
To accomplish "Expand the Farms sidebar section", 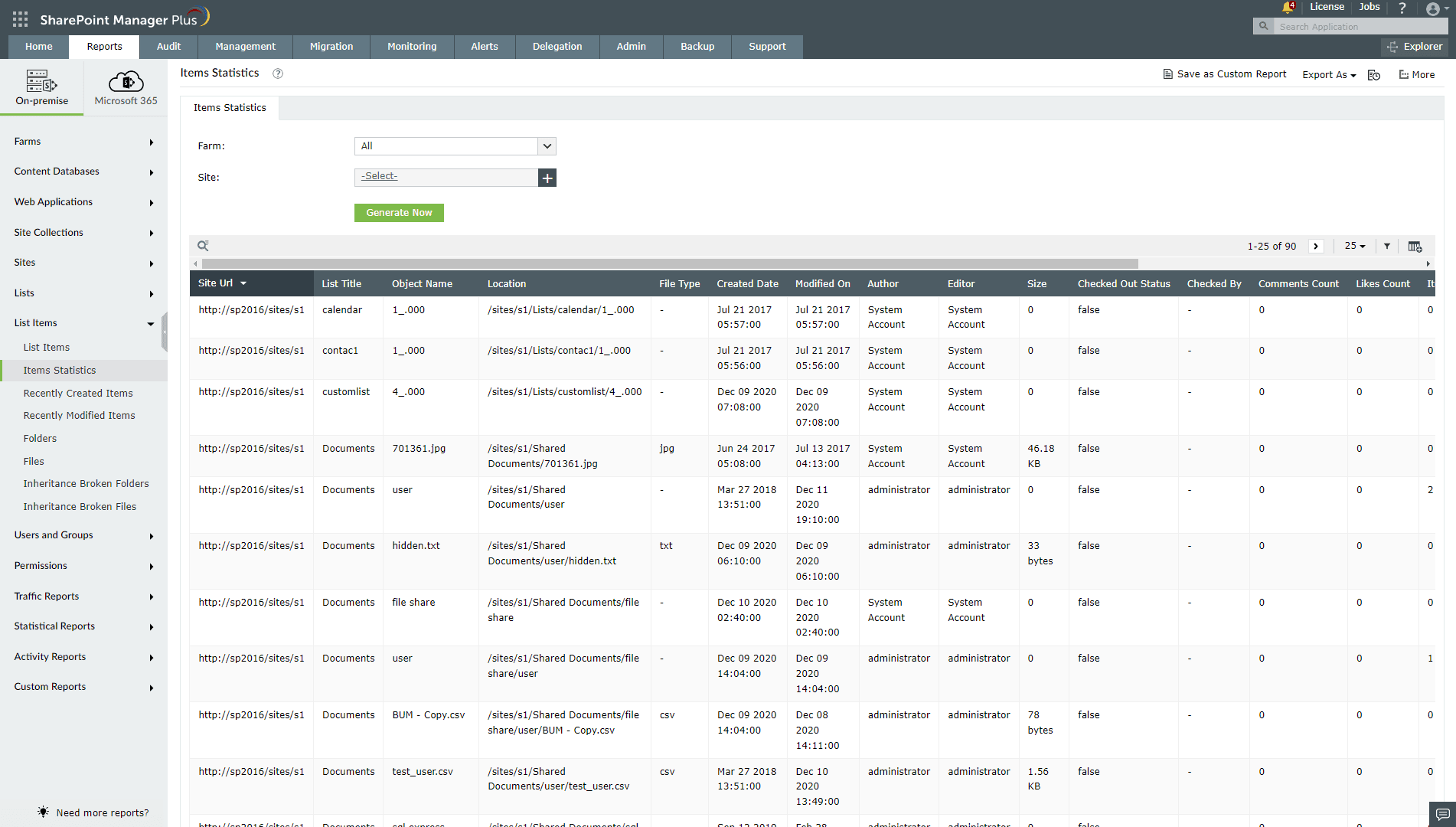I will click(x=83, y=142).
